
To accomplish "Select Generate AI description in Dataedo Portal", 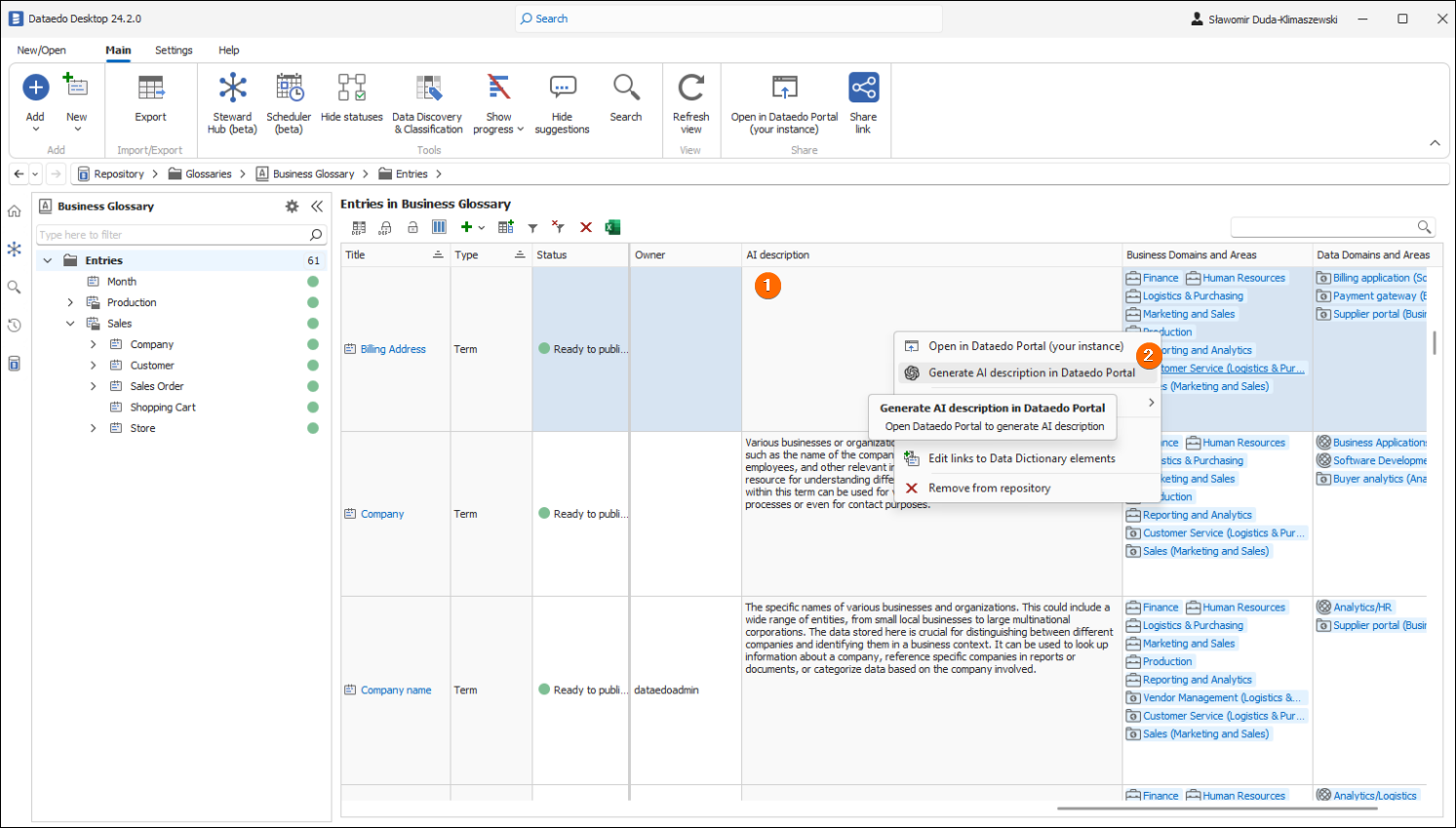I will coord(1028,373).
